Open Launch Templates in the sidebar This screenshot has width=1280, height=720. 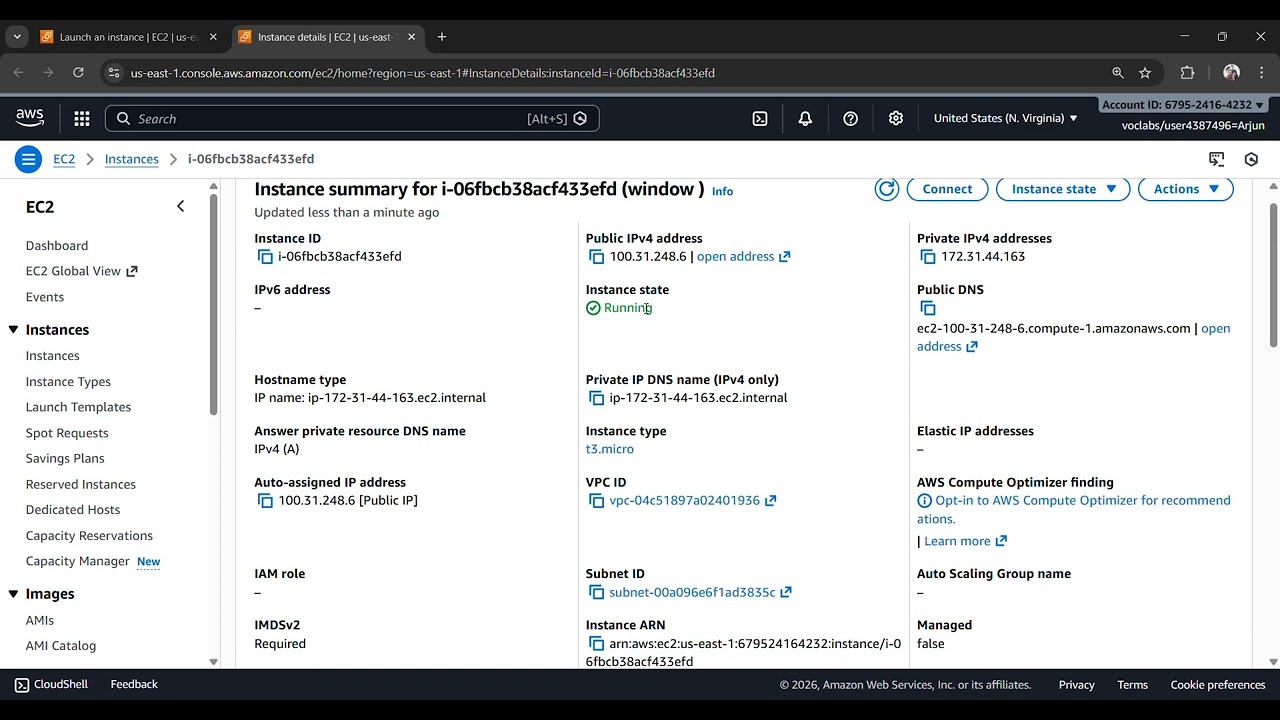(x=78, y=407)
